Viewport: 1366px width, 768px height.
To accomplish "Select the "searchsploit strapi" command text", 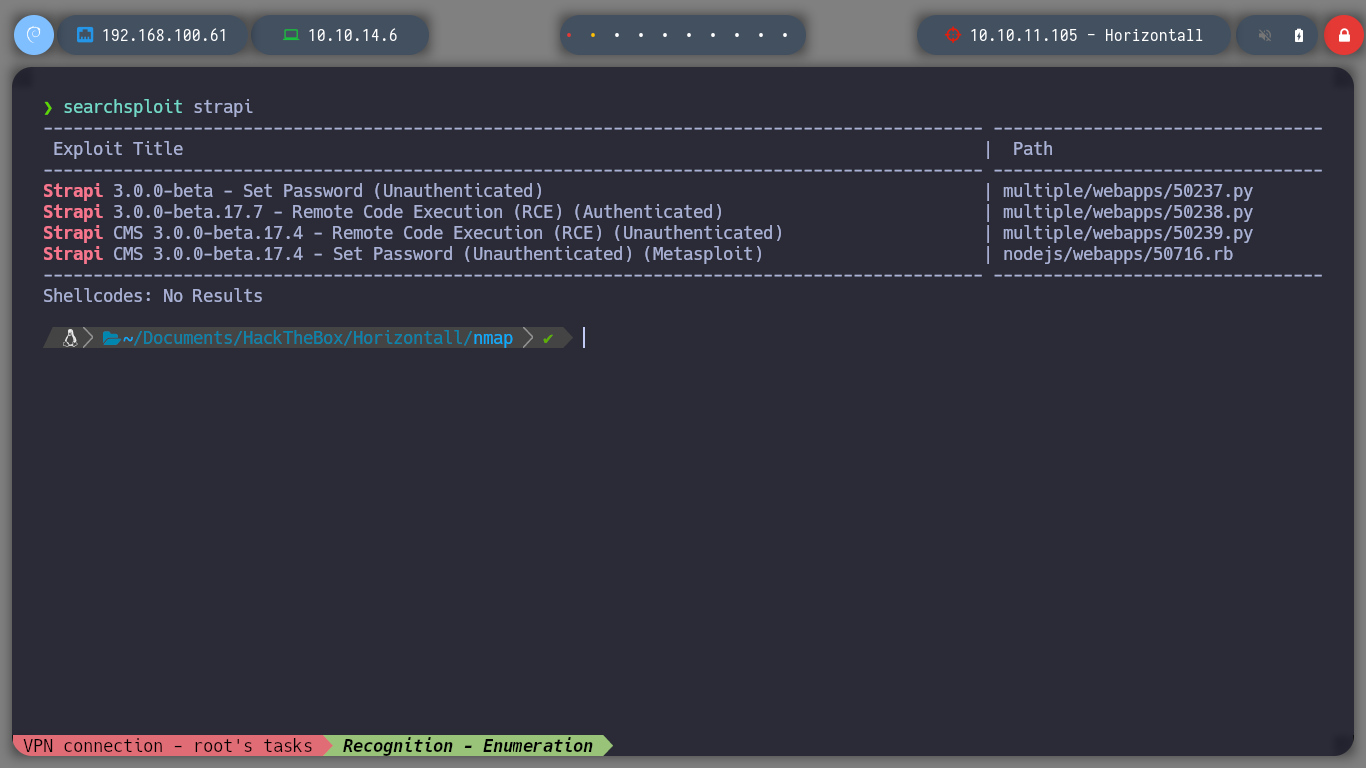I will 158,107.
